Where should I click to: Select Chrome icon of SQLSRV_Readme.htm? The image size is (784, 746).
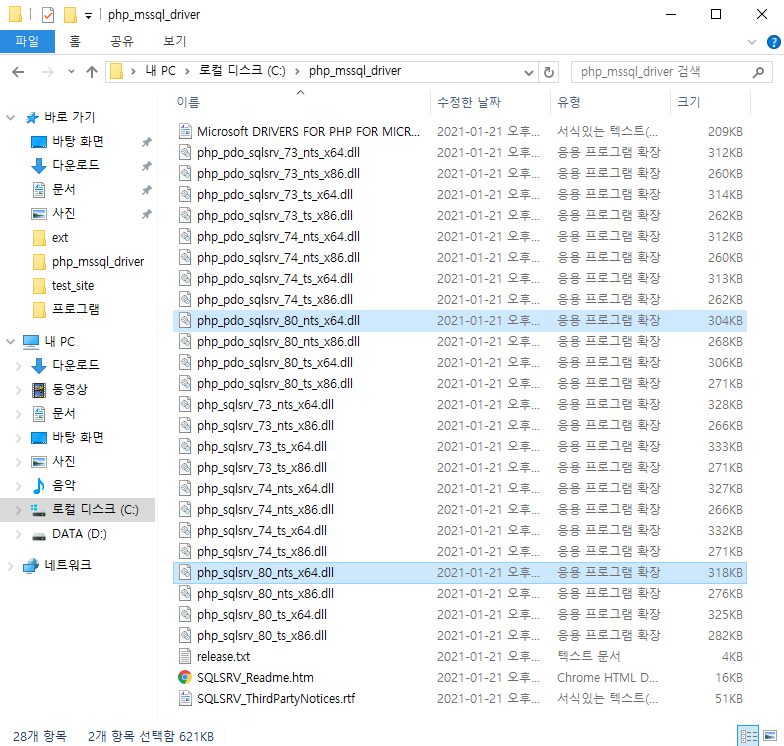185,677
